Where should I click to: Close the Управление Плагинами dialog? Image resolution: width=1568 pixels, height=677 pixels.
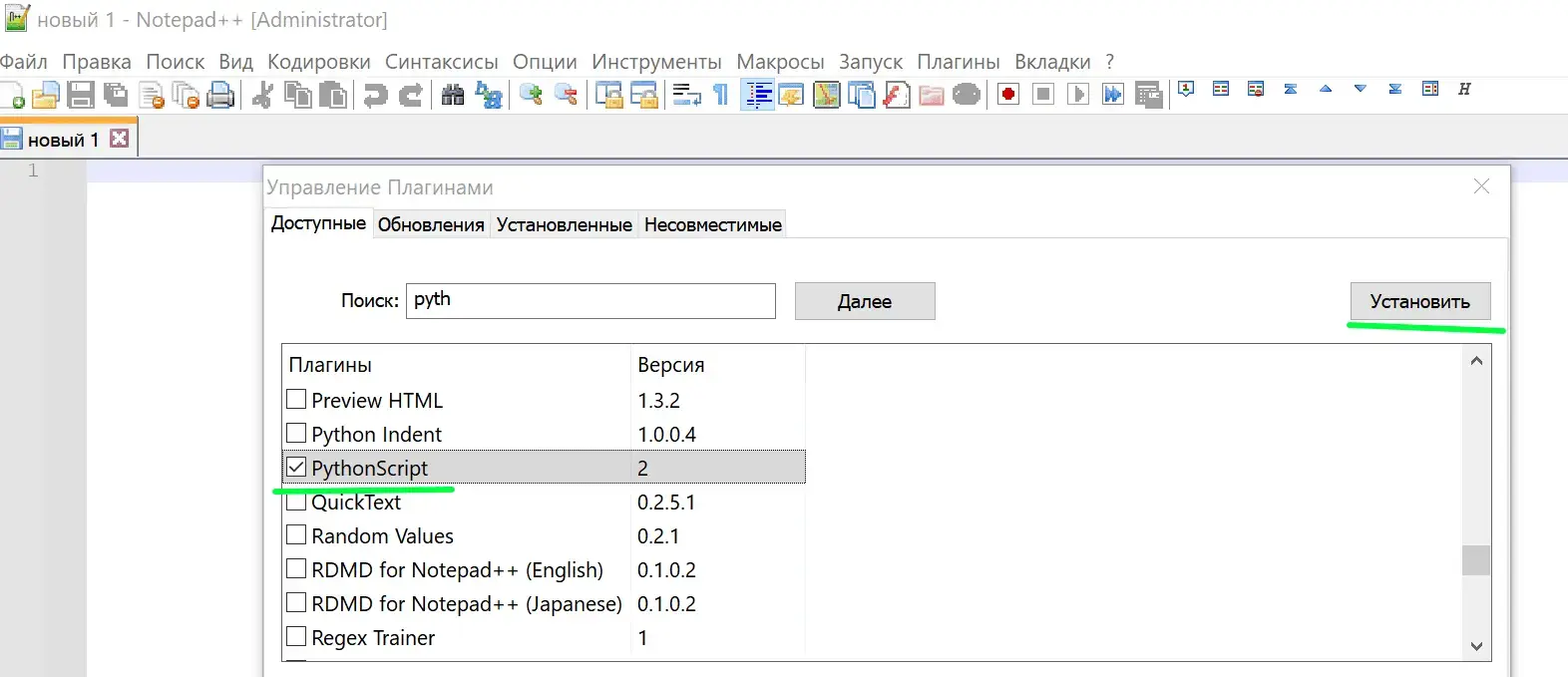[x=1482, y=186]
